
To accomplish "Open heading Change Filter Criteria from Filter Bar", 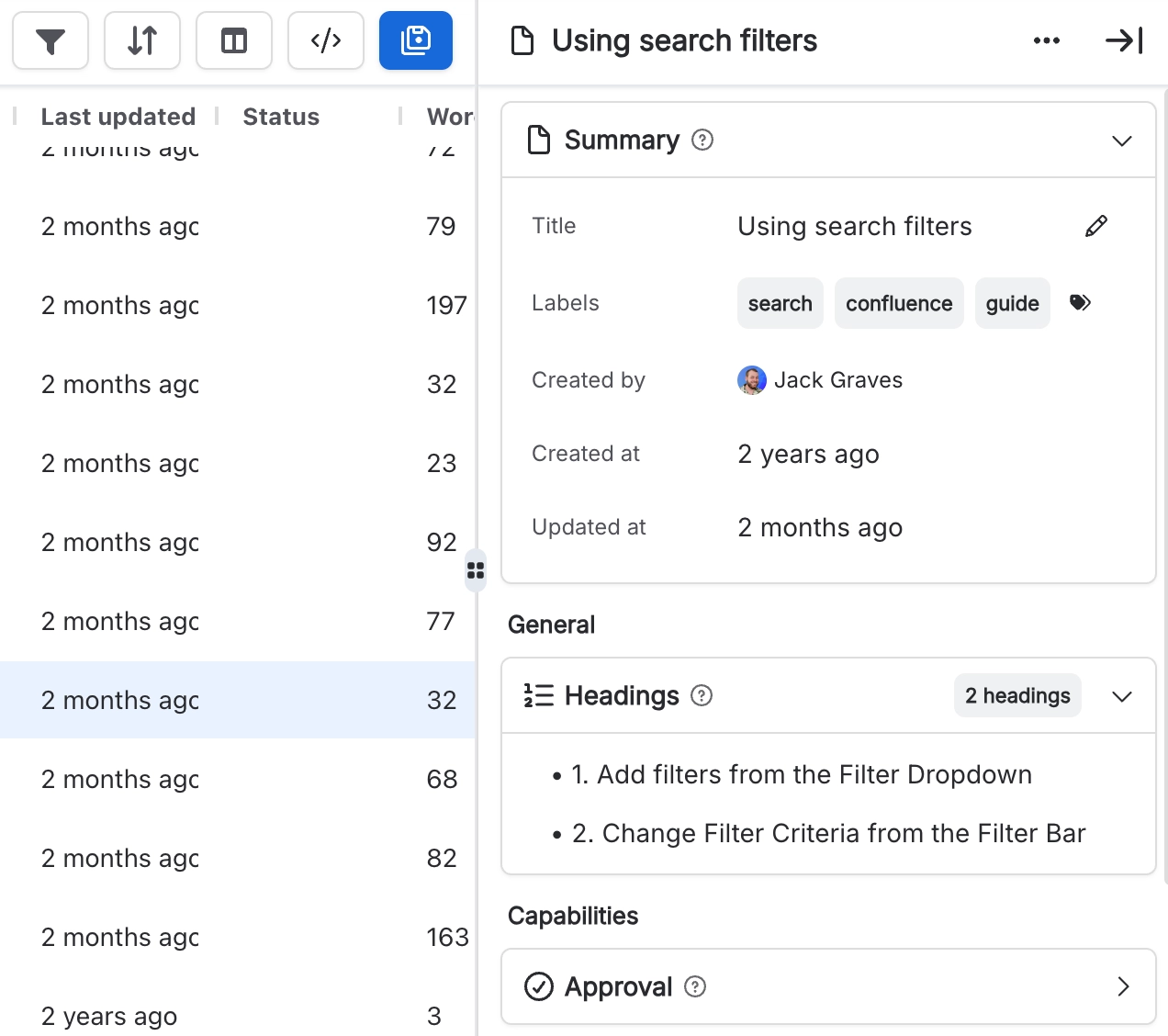I will click(829, 833).
